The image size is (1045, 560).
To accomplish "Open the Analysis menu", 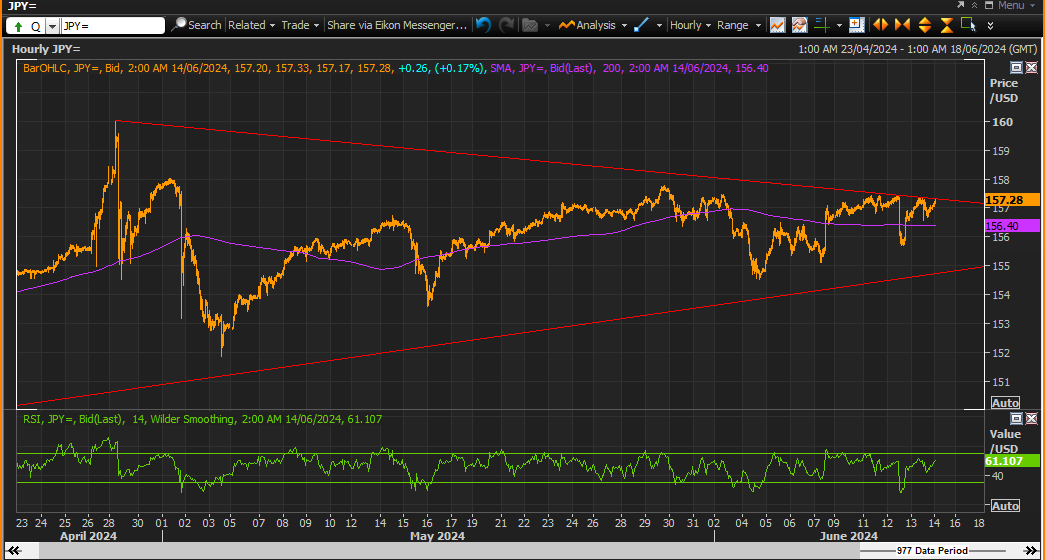I will click(x=593, y=25).
